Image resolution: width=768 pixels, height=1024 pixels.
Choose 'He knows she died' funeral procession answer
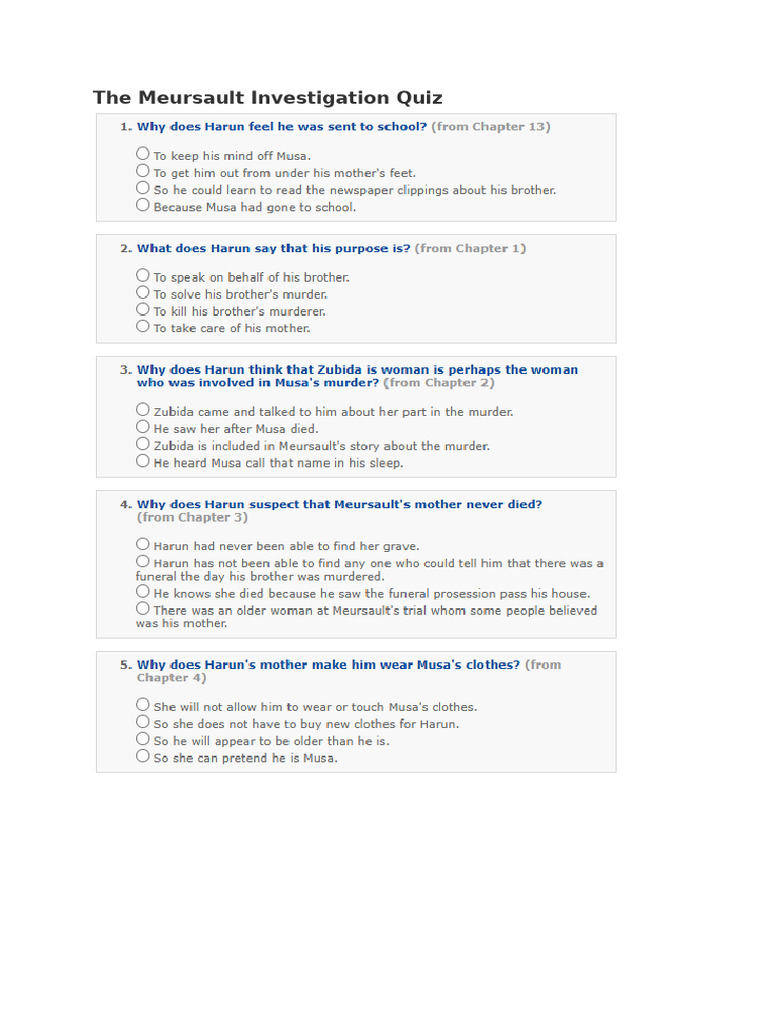(x=143, y=592)
